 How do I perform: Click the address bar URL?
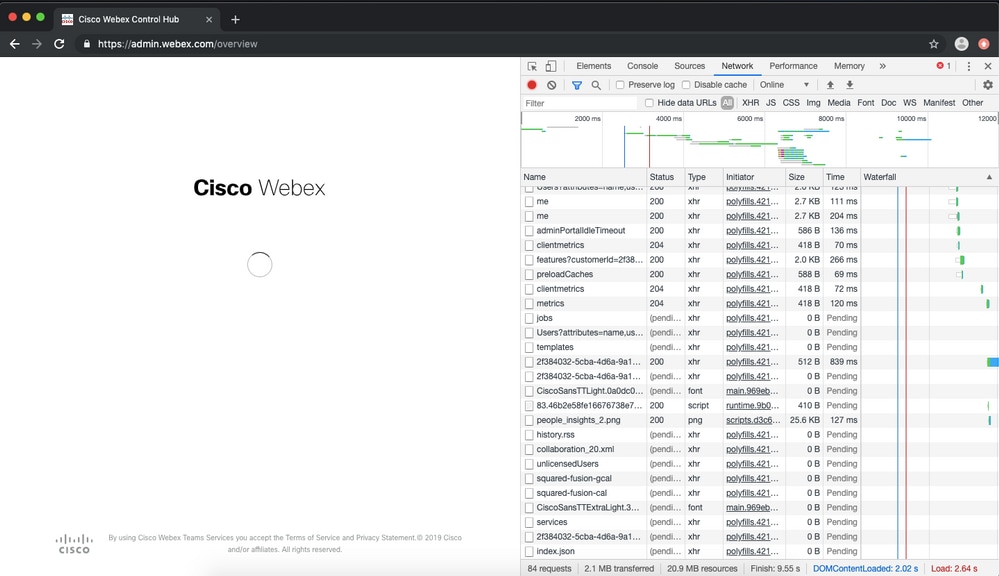(178, 44)
